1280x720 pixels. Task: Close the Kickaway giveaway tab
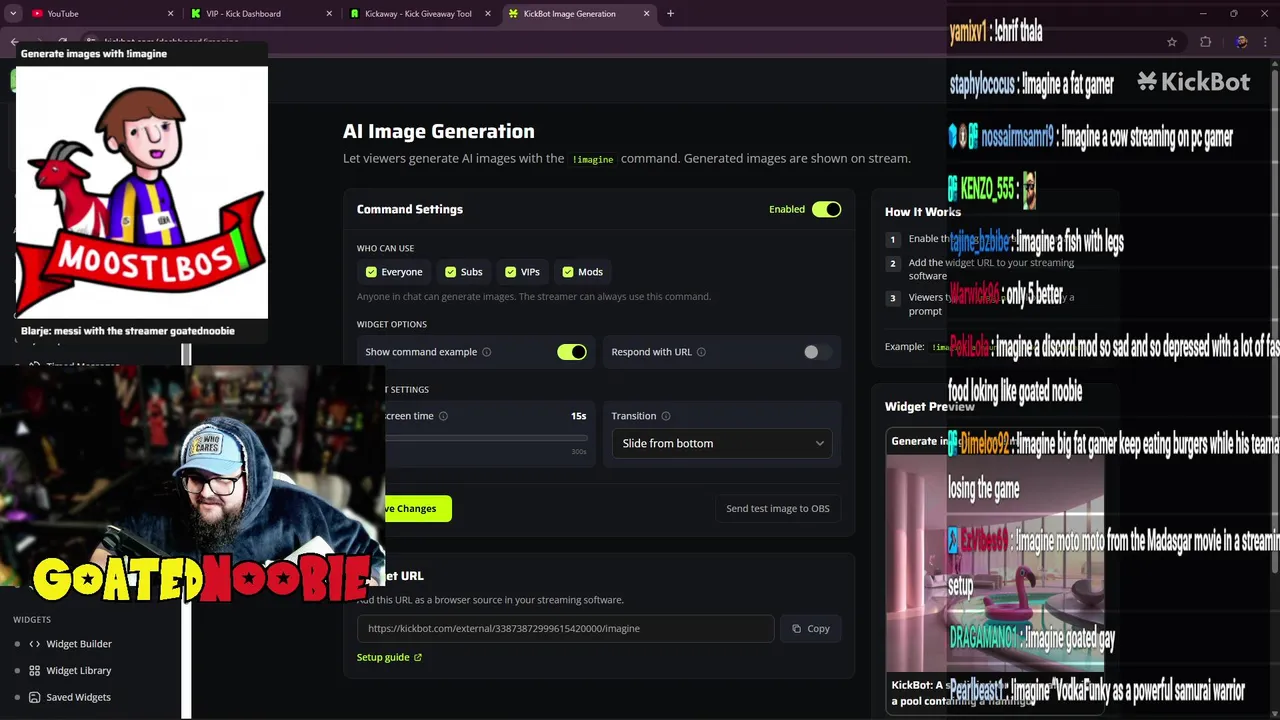(x=488, y=14)
